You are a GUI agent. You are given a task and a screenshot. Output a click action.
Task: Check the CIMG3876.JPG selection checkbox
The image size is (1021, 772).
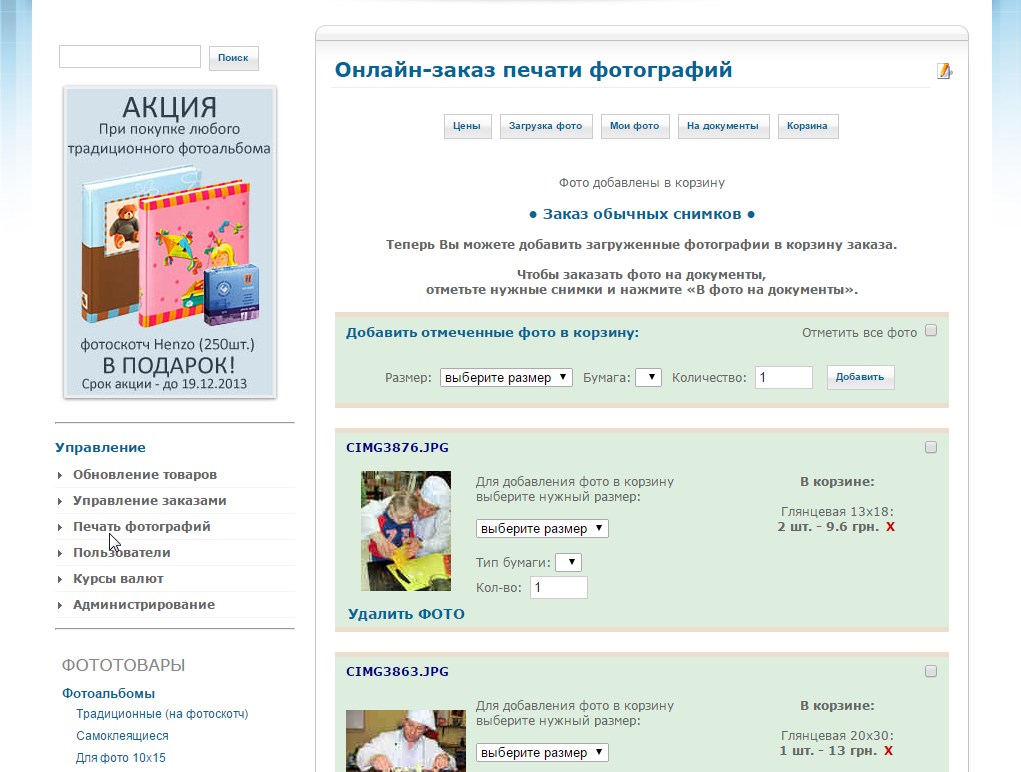point(931,448)
